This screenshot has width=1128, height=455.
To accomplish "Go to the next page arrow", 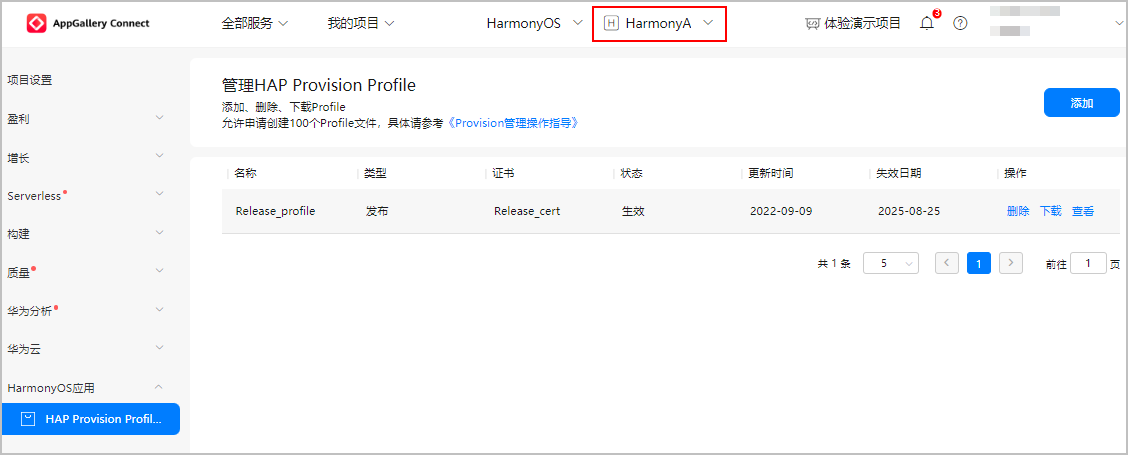I will click(1011, 263).
